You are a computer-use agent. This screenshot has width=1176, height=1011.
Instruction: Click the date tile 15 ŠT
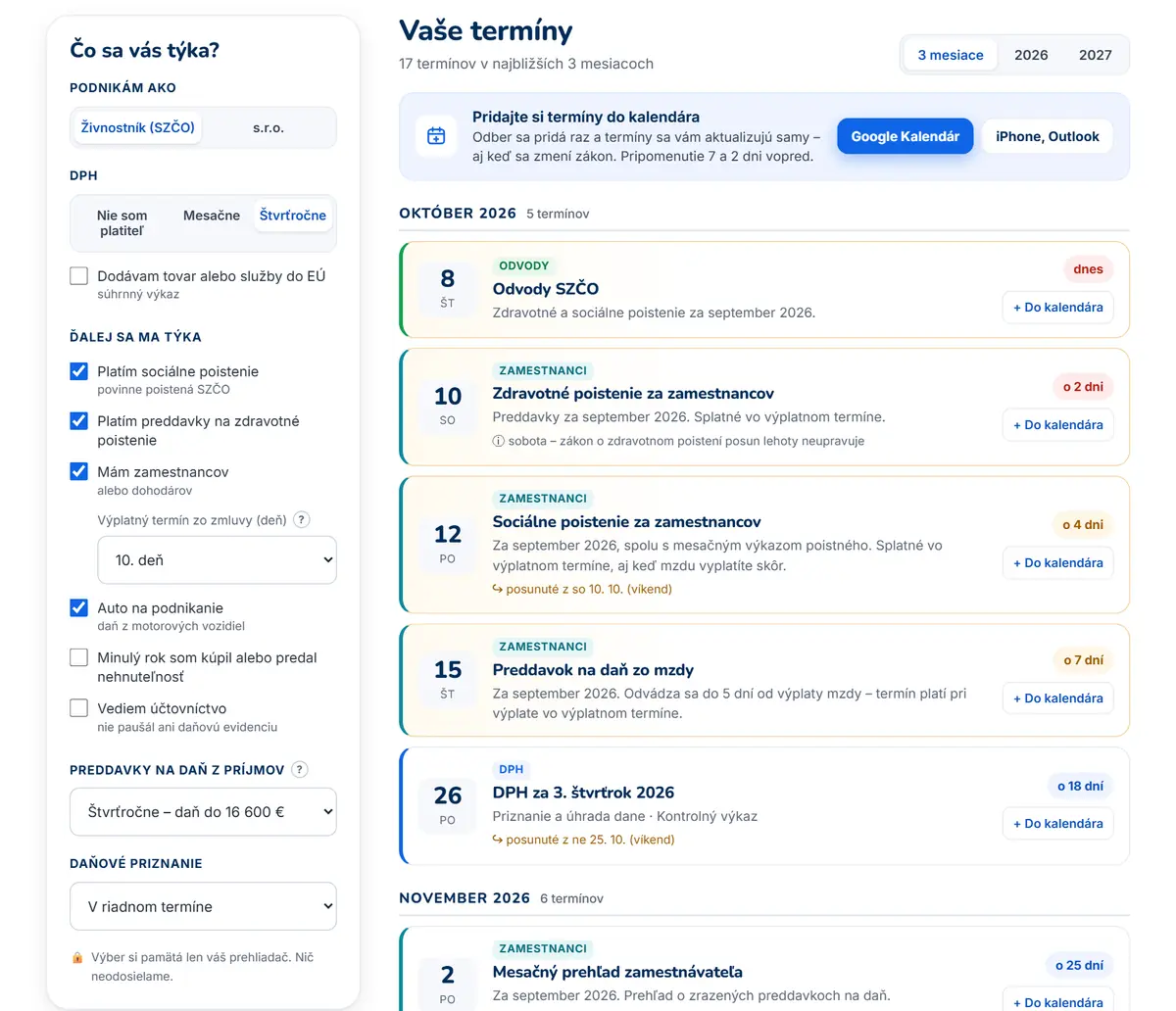448,680
